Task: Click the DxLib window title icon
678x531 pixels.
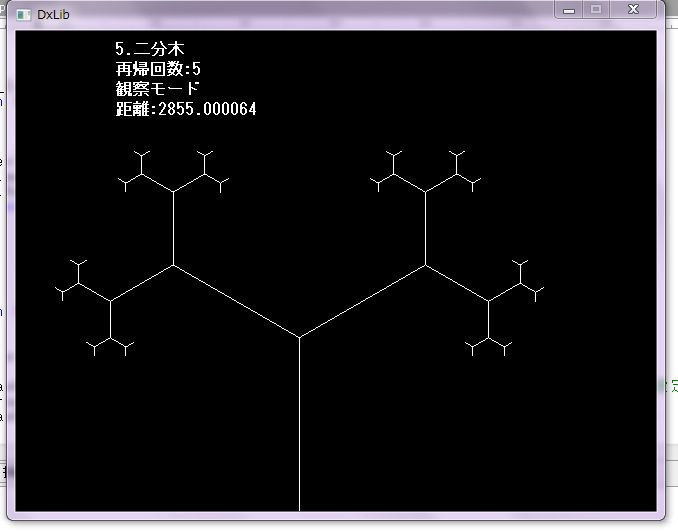Action: pos(23,15)
